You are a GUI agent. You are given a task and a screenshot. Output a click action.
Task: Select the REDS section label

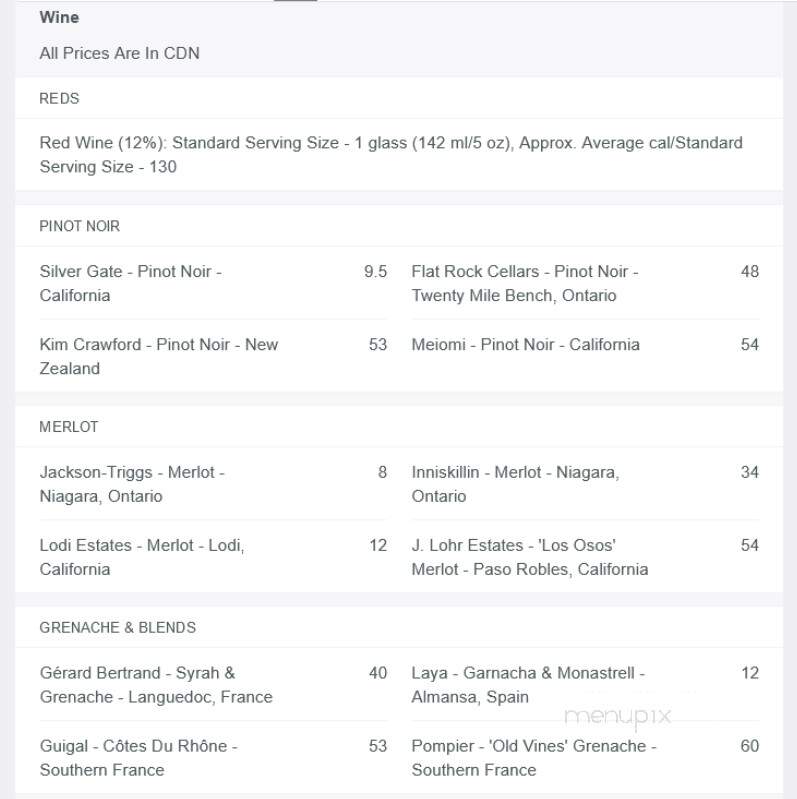pyautogui.click(x=59, y=98)
